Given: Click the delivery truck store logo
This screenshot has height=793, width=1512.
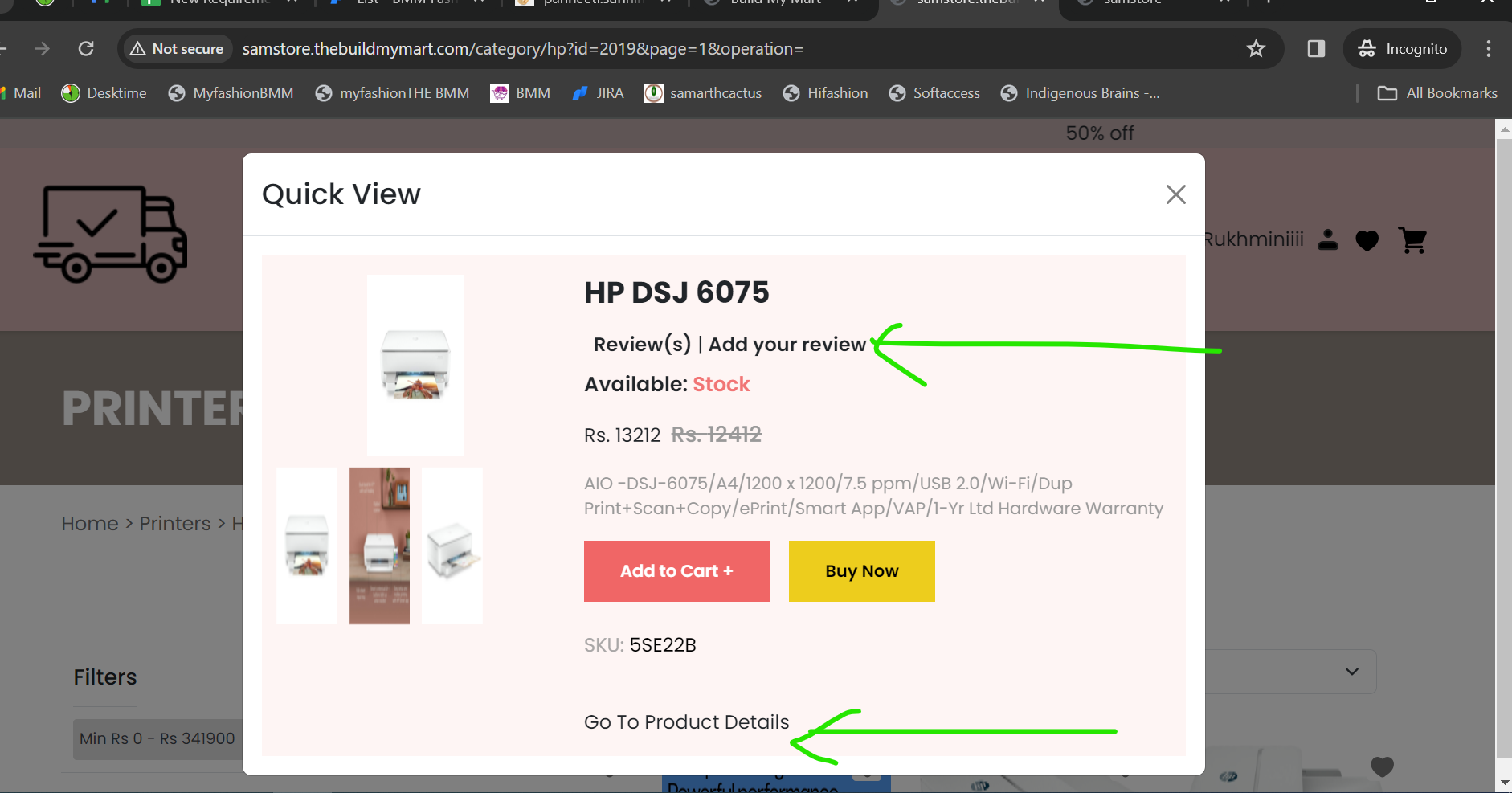Looking at the screenshot, I should [x=111, y=234].
